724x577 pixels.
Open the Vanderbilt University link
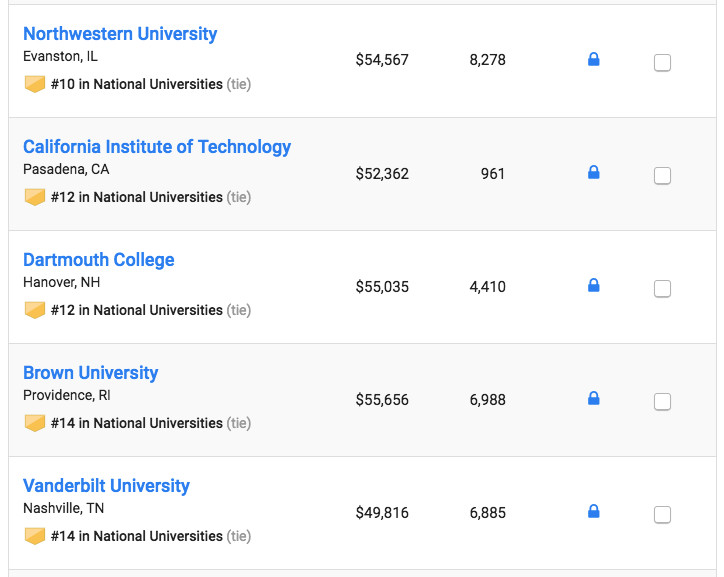[x=106, y=486]
